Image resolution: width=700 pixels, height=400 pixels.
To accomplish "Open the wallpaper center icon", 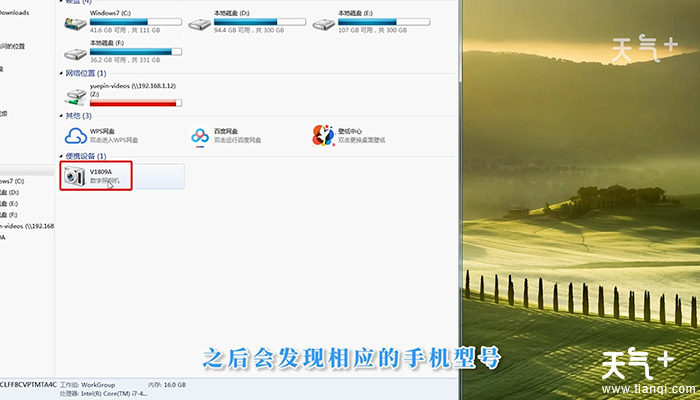I will coord(323,135).
